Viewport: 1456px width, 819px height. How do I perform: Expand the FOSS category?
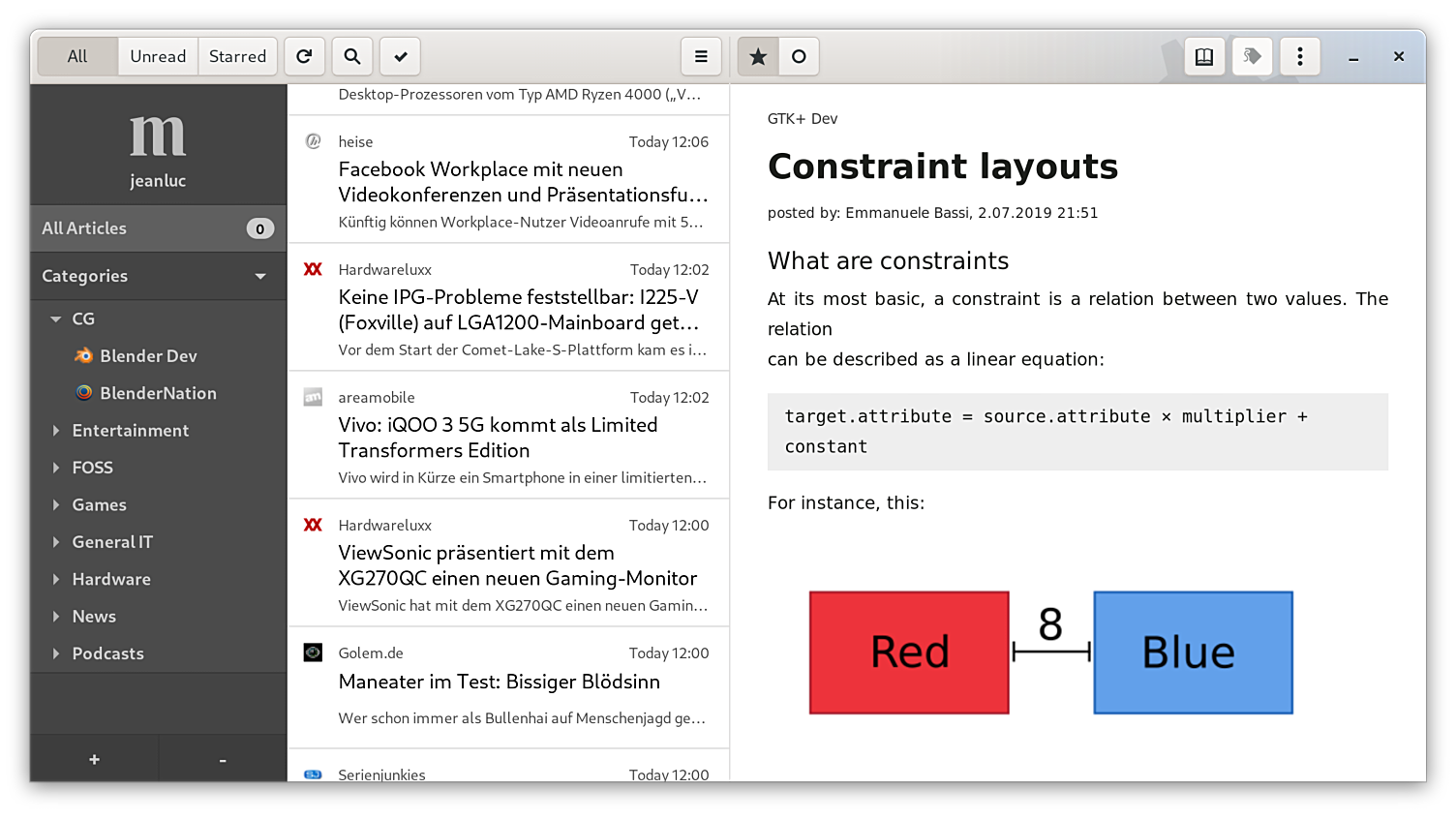56,468
